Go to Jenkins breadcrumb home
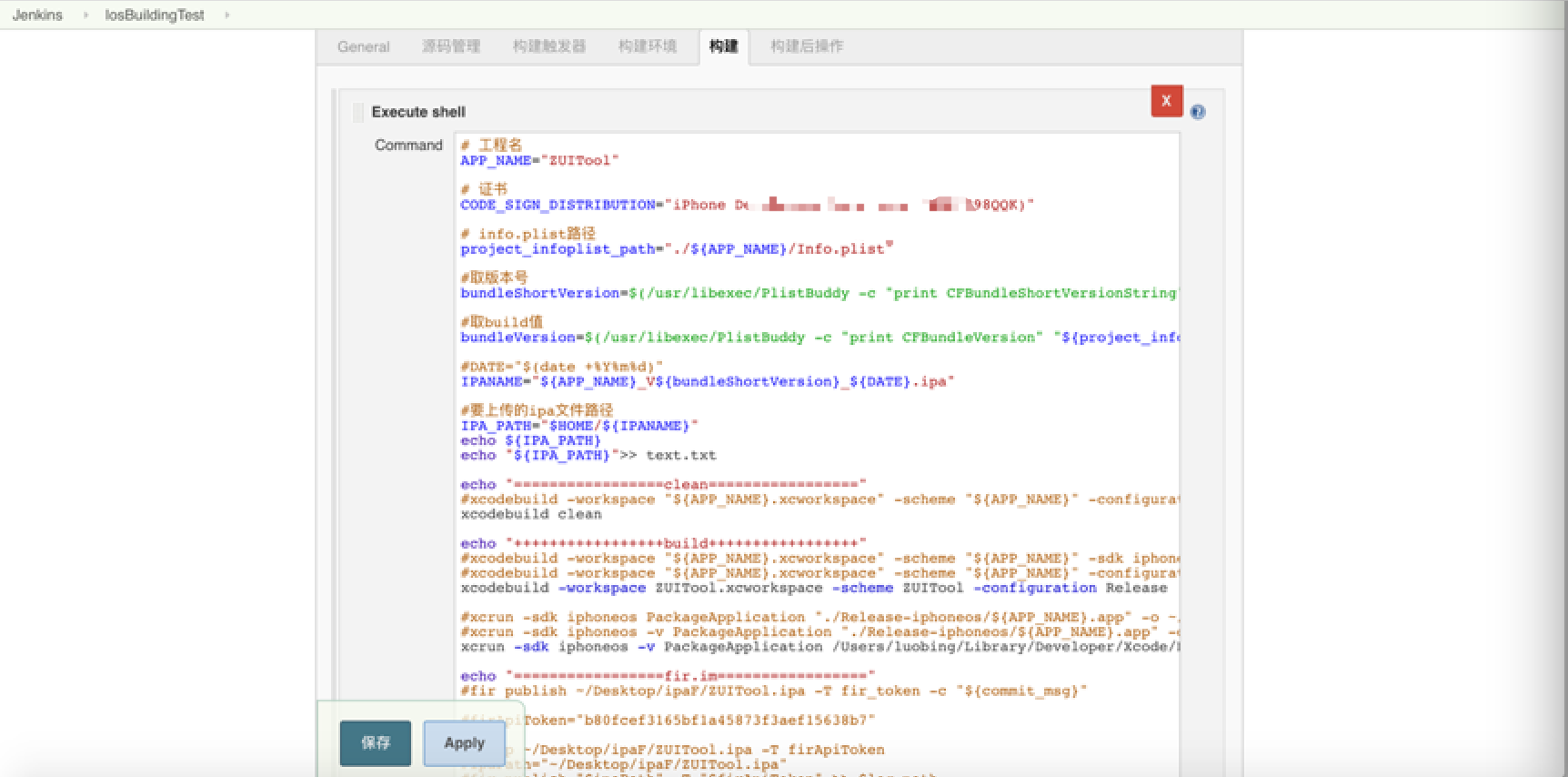The height and width of the screenshot is (777, 1568). (37, 15)
